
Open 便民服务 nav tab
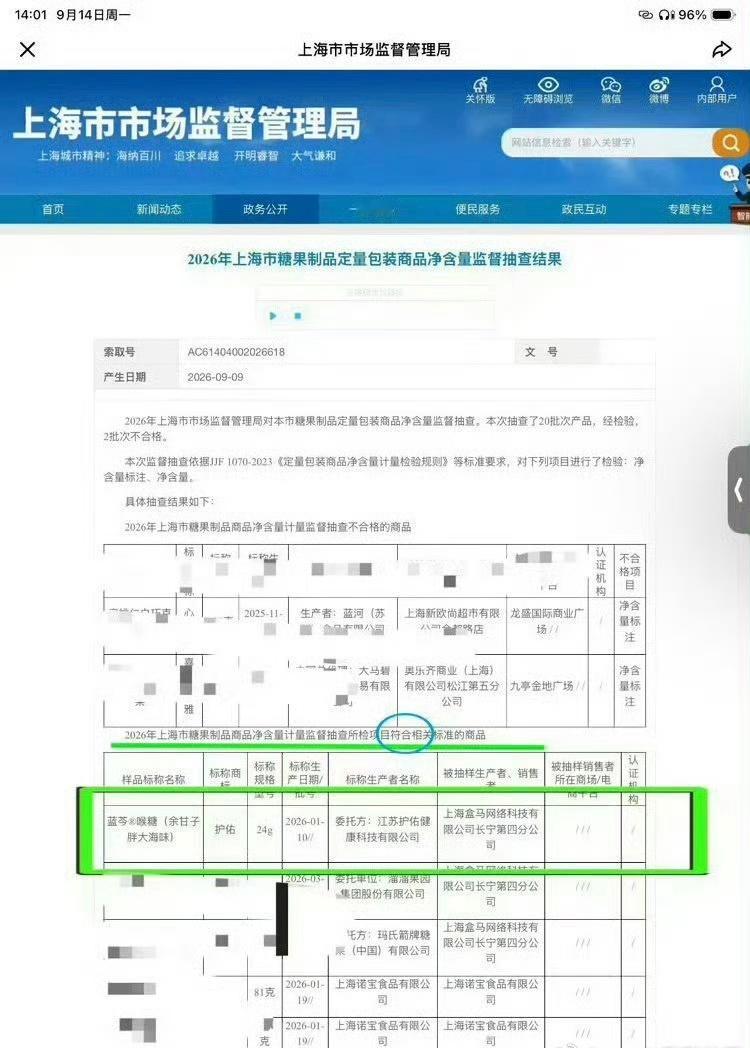[x=477, y=209]
